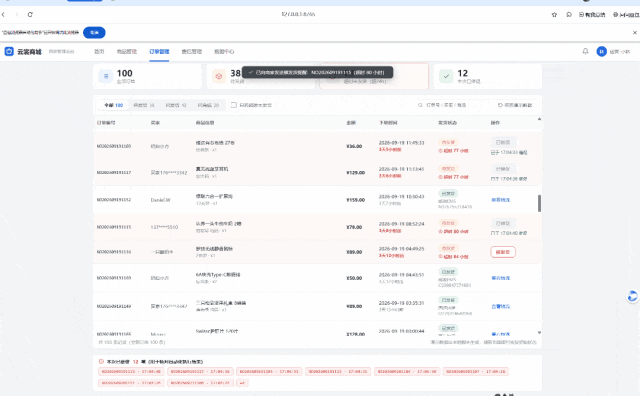Bookmark the page with the star icon
This screenshot has width=640, height=396.
point(554,15)
